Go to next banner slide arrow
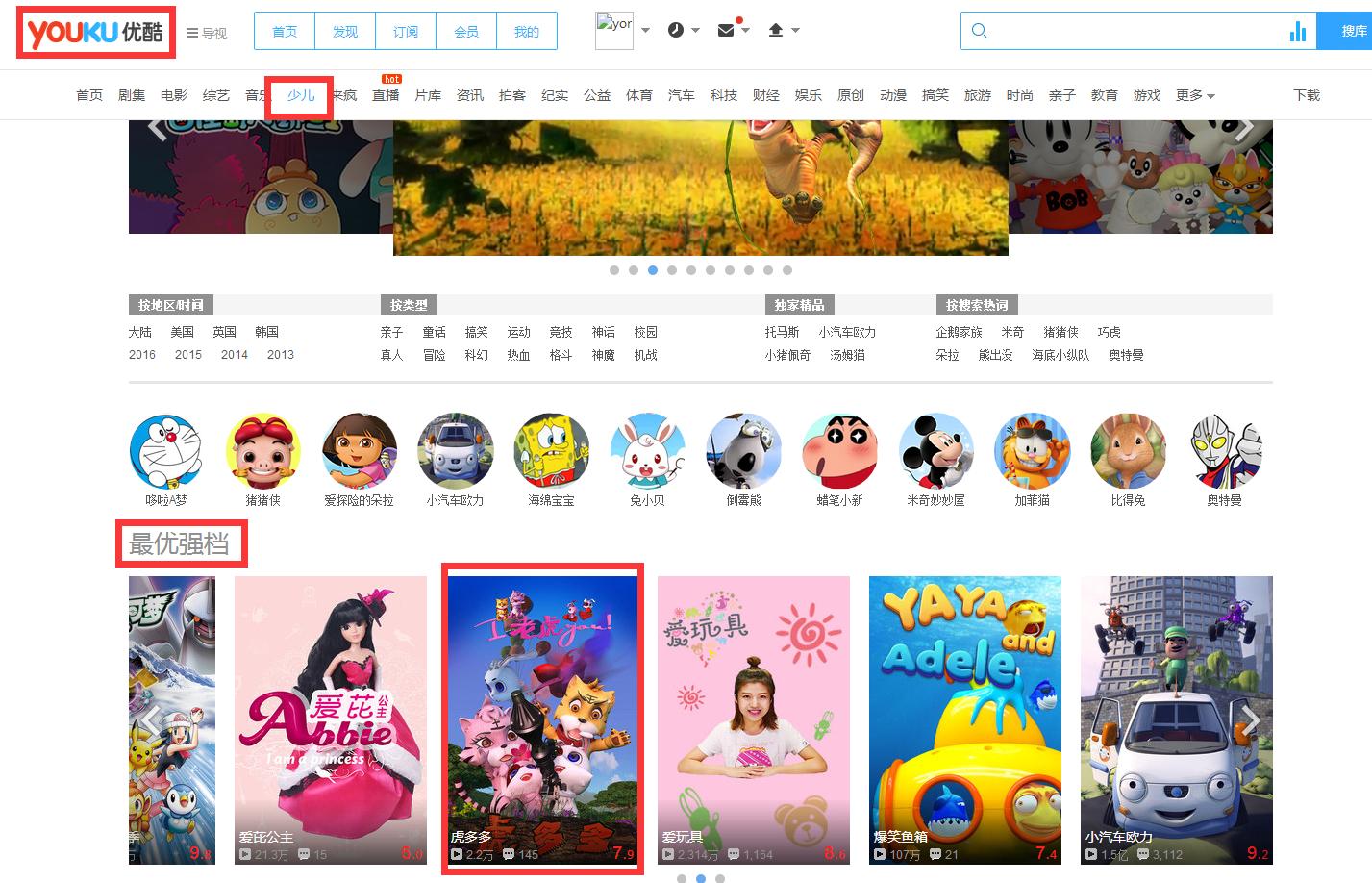Viewport: 1372px width, 883px height. pyautogui.click(x=1245, y=128)
